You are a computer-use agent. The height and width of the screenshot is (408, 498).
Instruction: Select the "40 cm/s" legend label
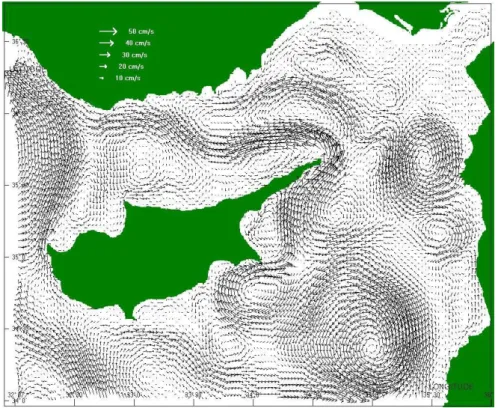point(138,43)
